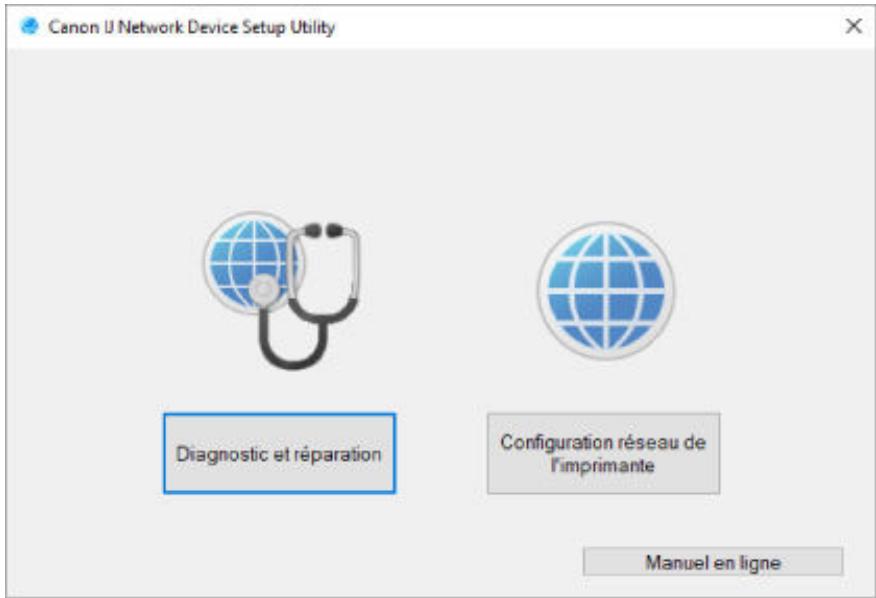Open Configuration réseau de l'imprimante

pyautogui.click(x=603, y=454)
